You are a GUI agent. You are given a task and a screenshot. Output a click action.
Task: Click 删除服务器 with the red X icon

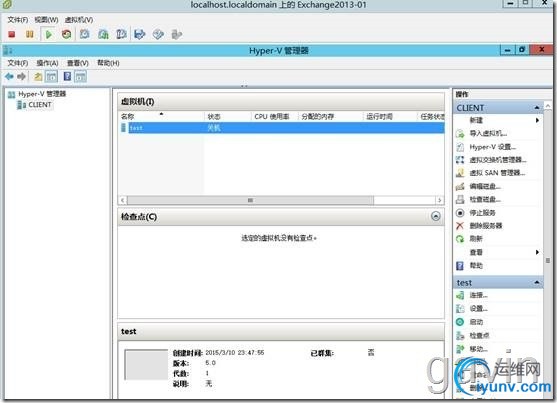[x=486, y=226]
